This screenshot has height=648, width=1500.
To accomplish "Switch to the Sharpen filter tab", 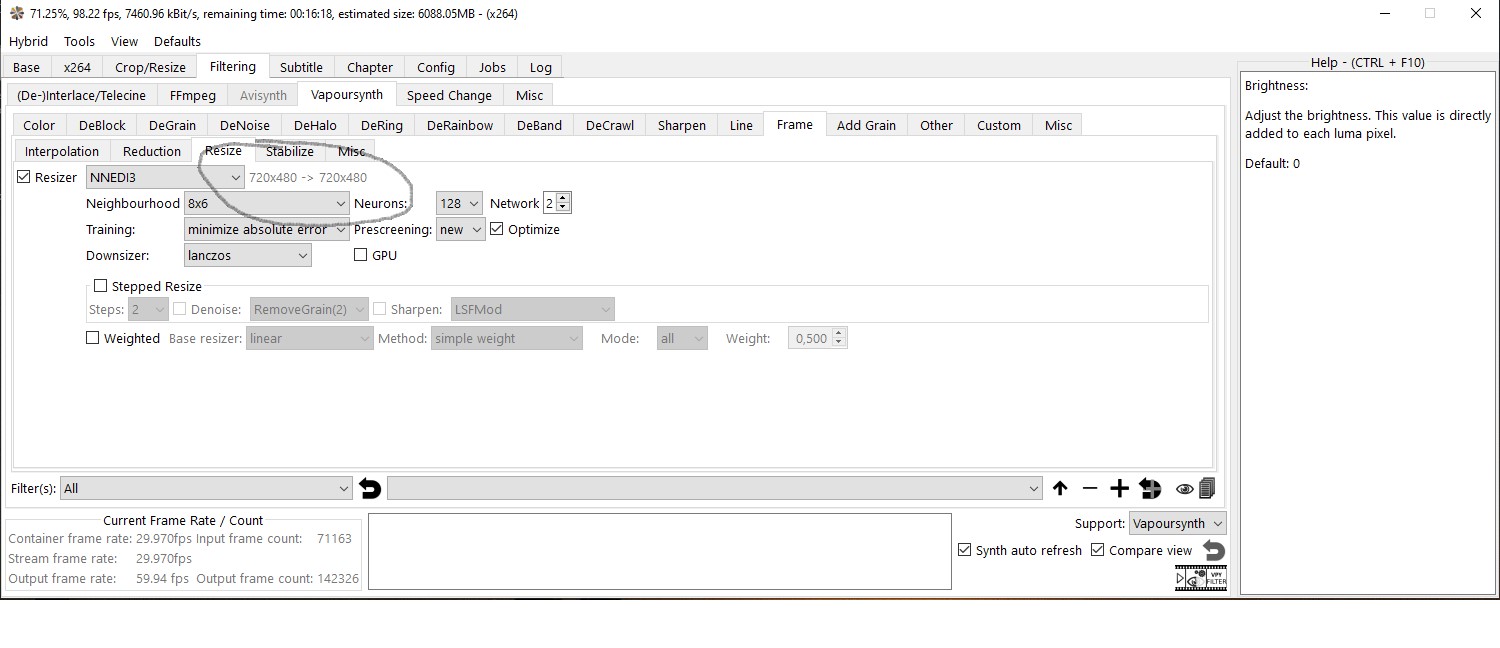I will (682, 125).
